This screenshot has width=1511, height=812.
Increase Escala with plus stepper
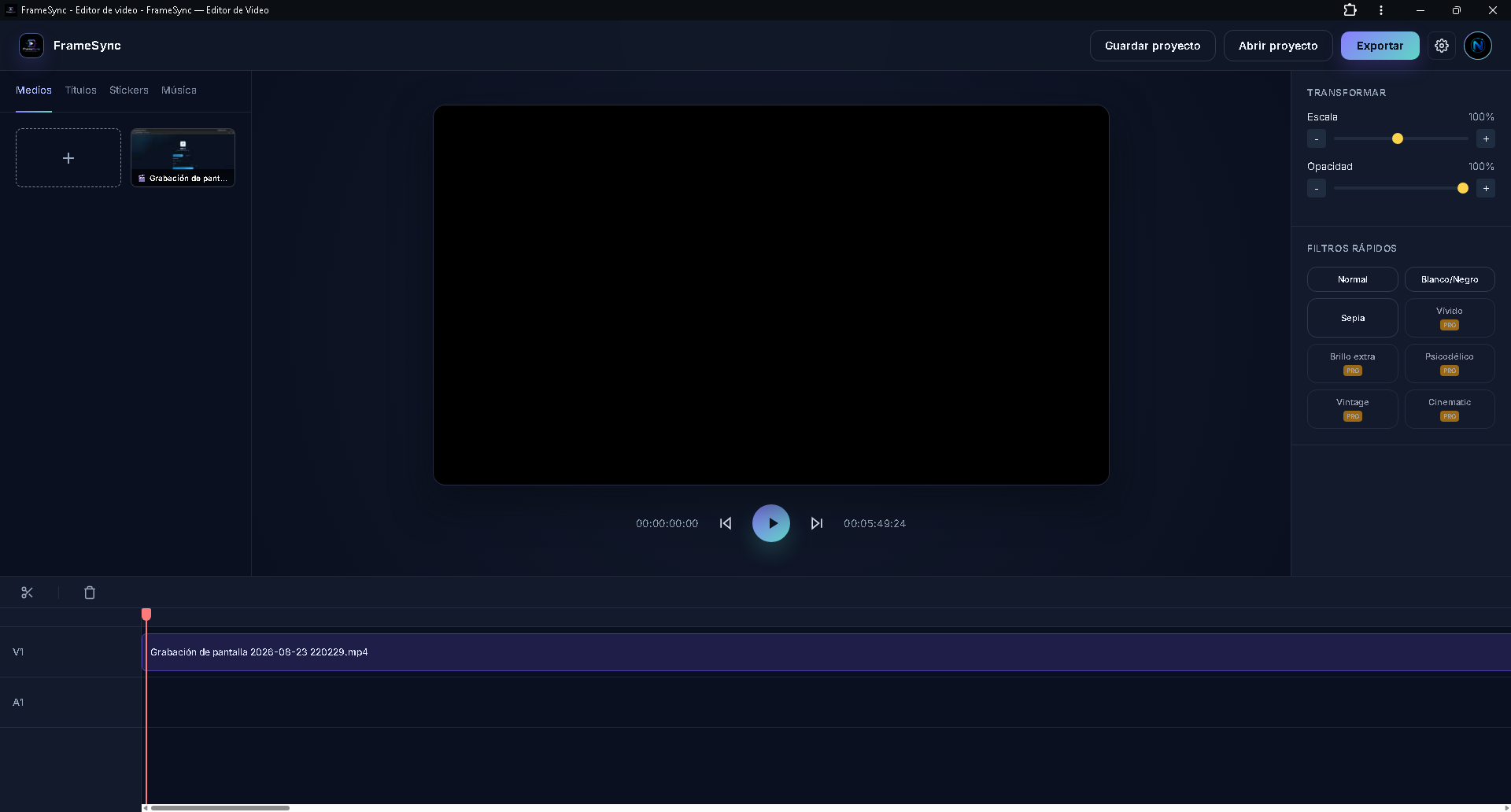pos(1486,139)
